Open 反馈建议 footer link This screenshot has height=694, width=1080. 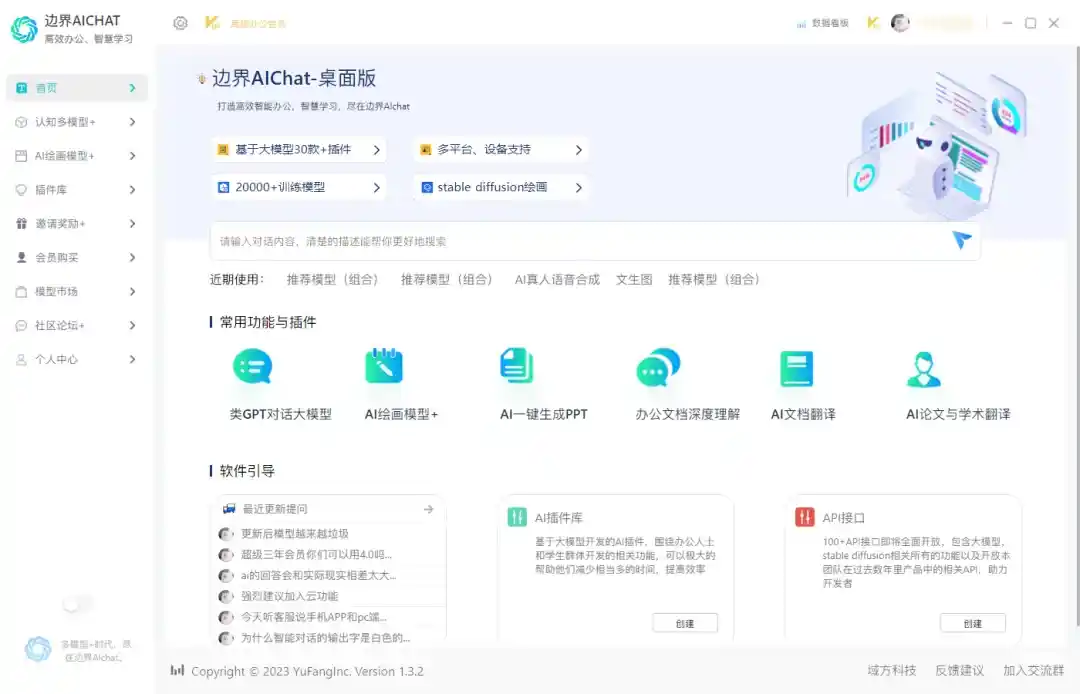coord(959,671)
